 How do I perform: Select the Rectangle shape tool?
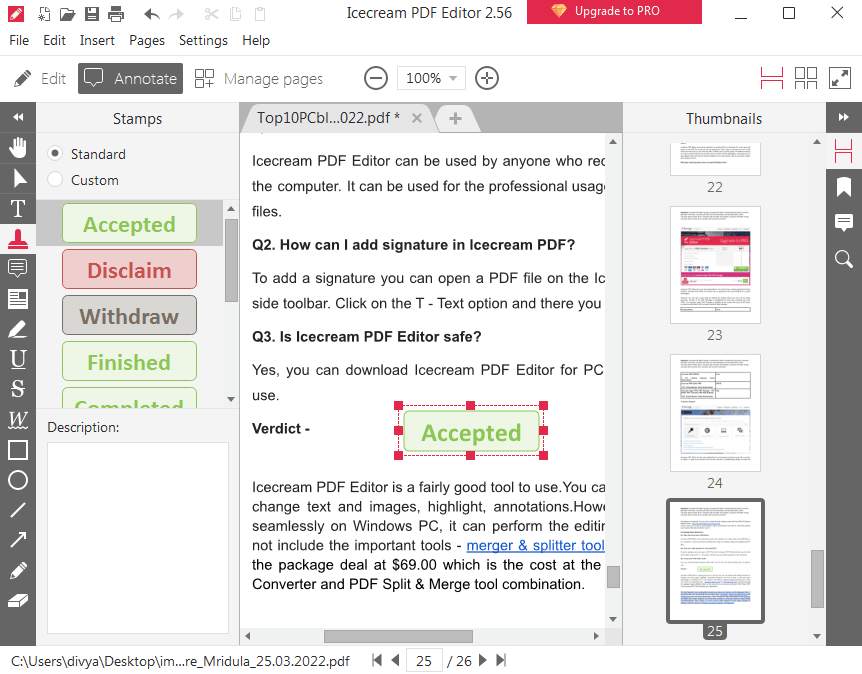tap(18, 450)
